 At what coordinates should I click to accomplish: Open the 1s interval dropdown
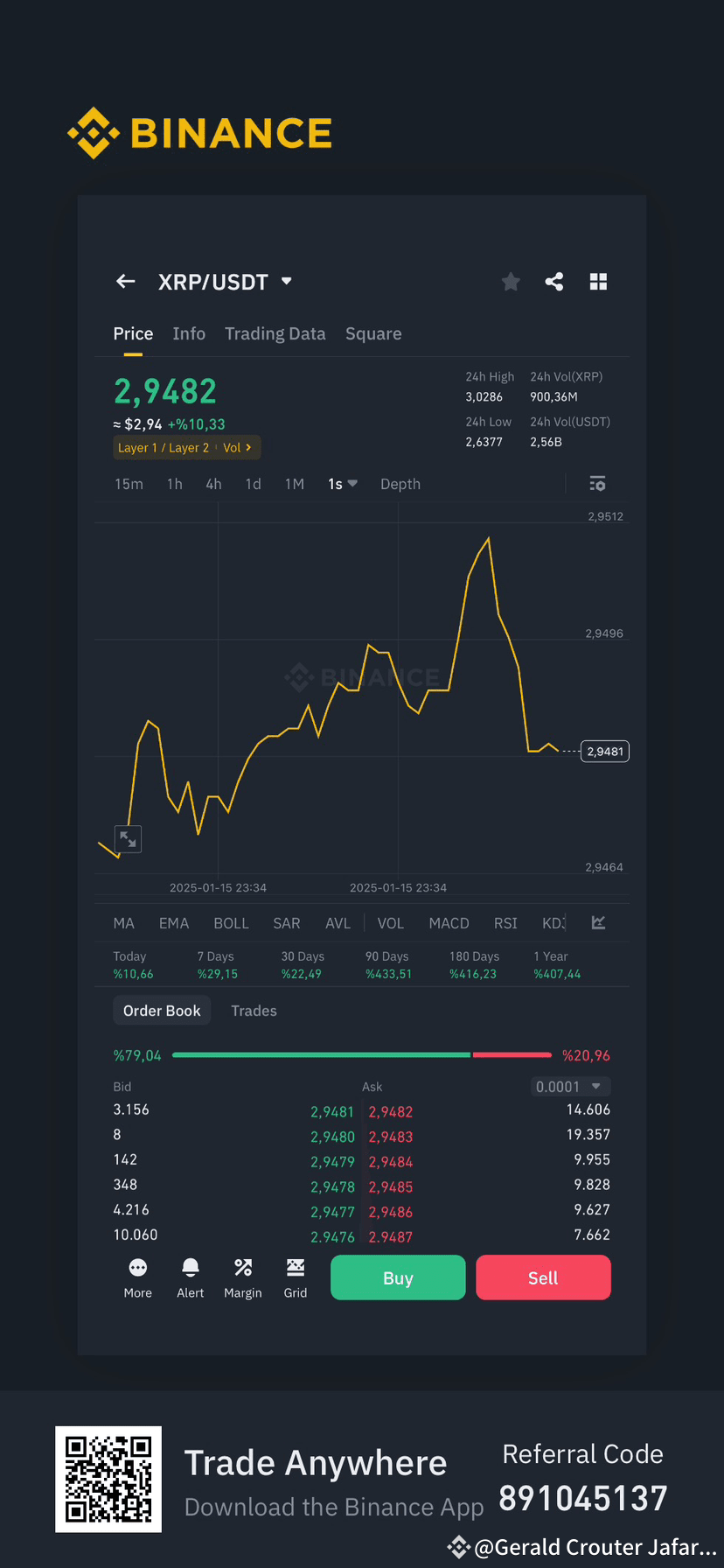point(343,484)
